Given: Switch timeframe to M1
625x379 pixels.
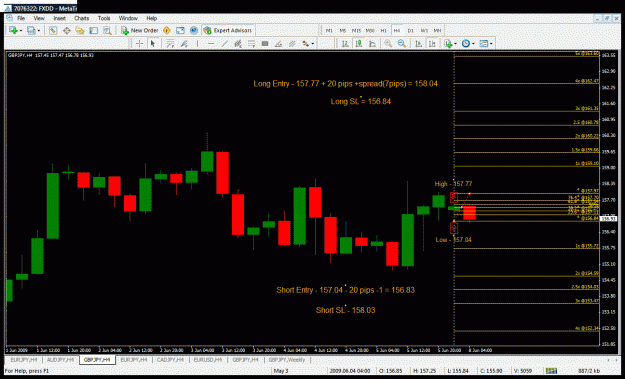Looking at the screenshot, I should (x=329, y=30).
